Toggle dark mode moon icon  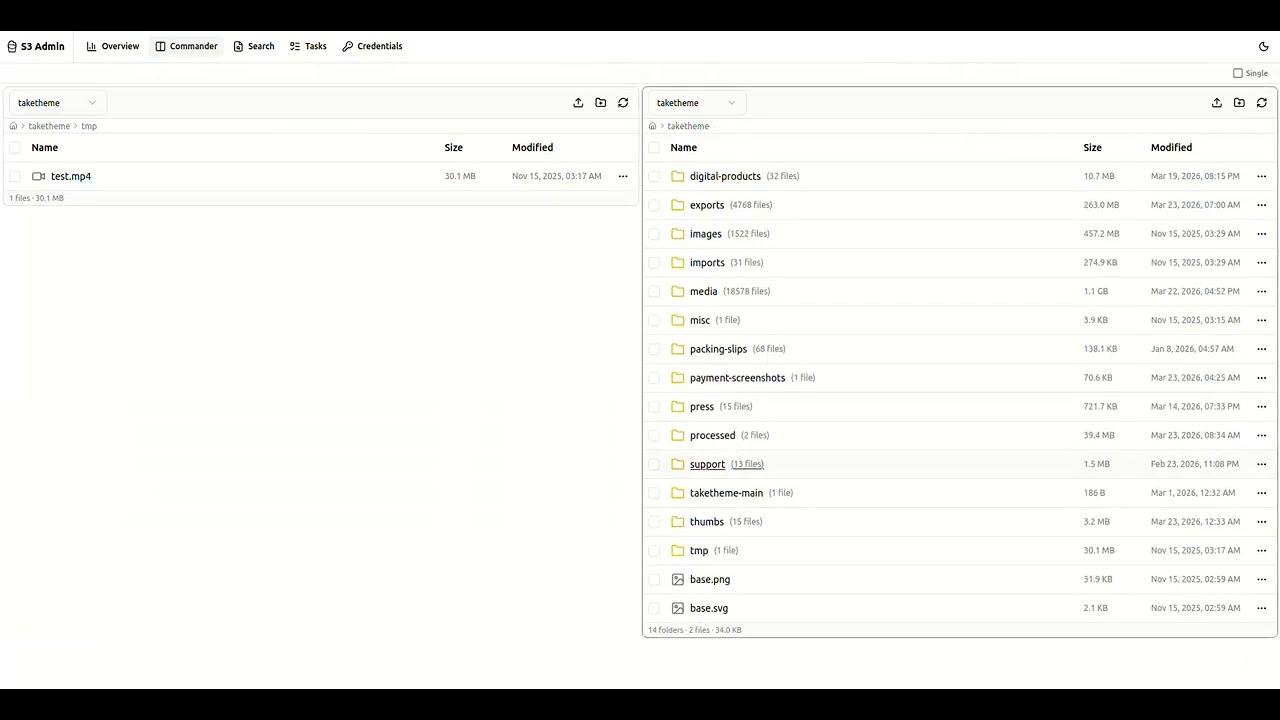(1263, 46)
